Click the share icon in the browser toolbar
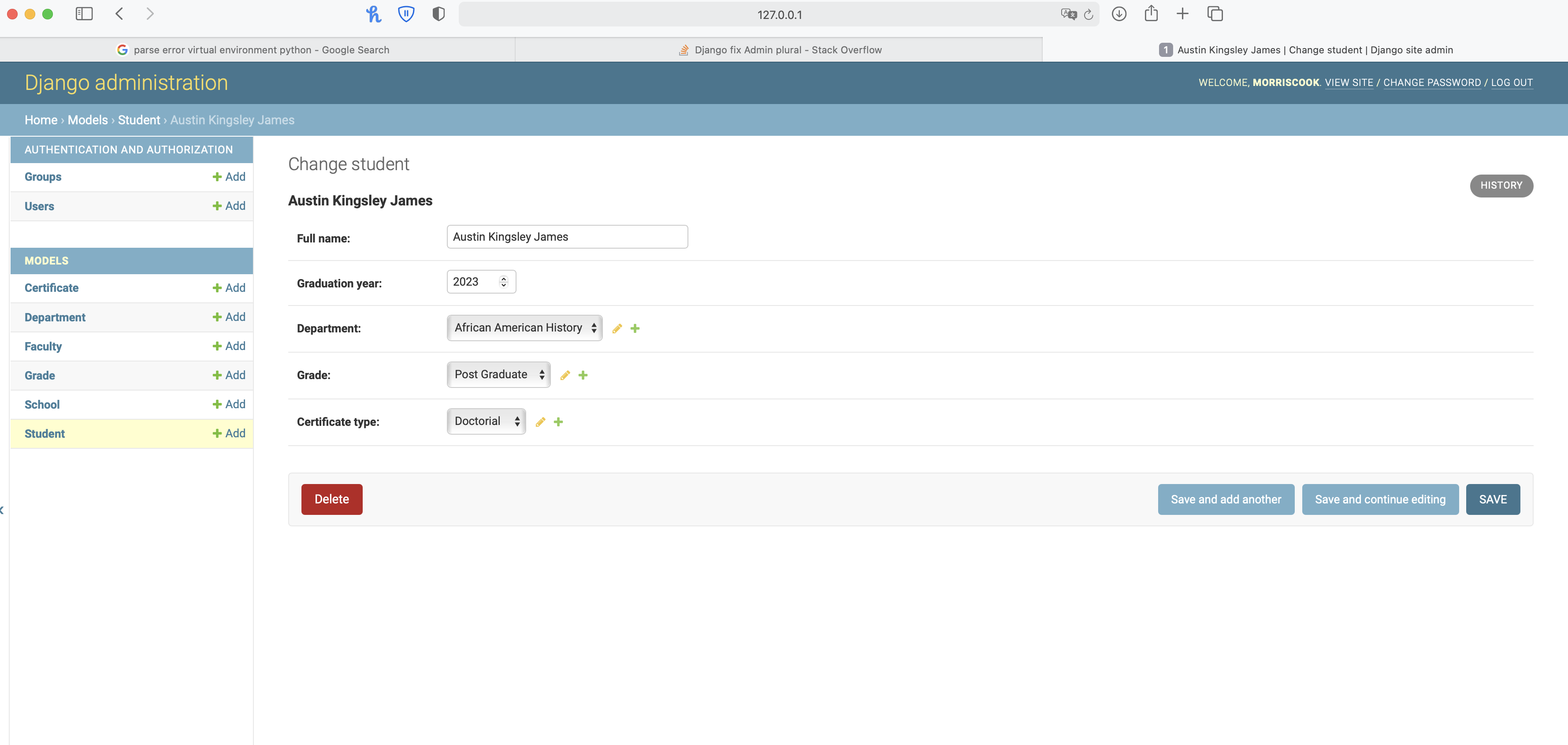The width and height of the screenshot is (1568, 745). [1152, 13]
